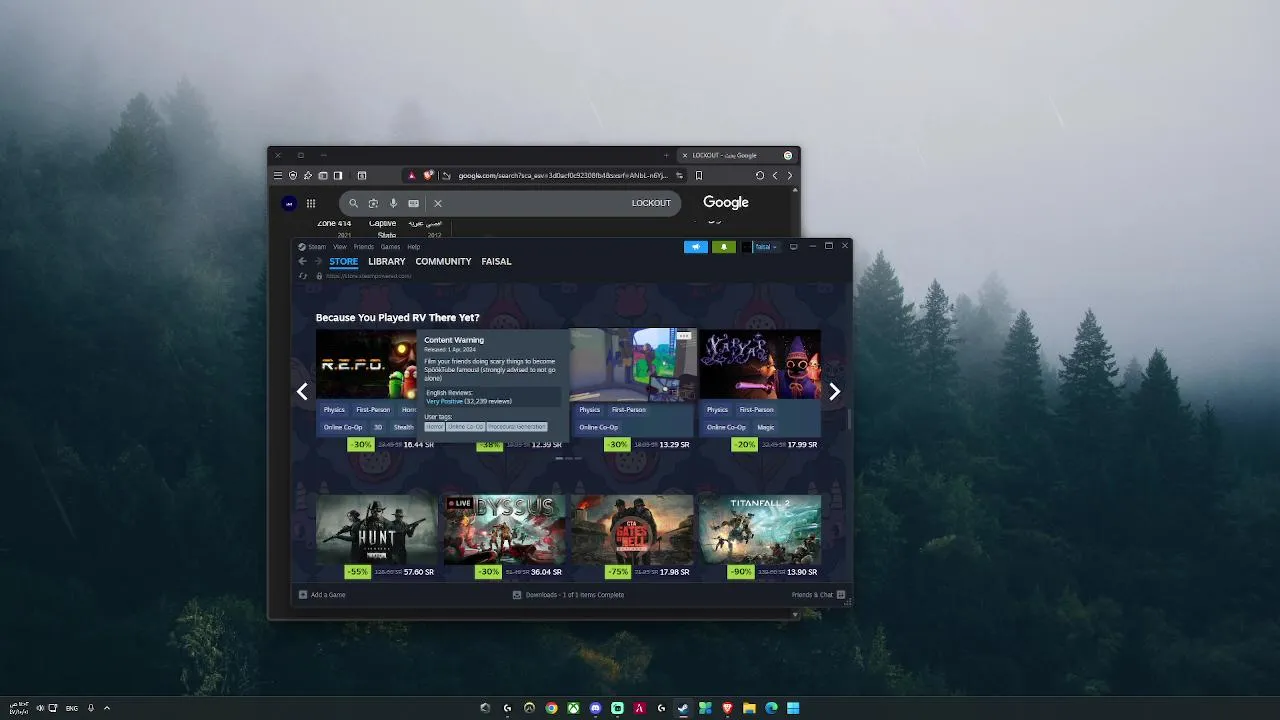Screen dimensions: 1280x720
Task: Toggle the browser sidebar panel icon
Action: (x=338, y=175)
